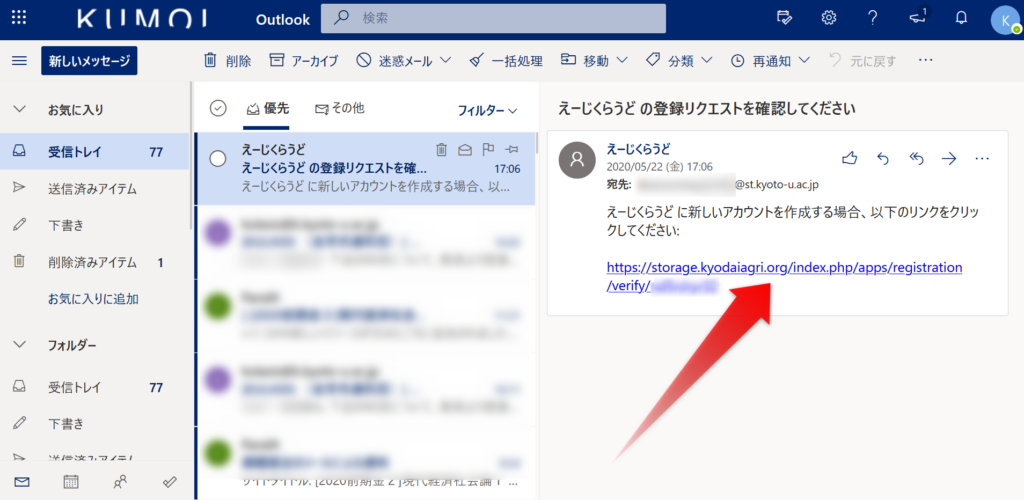Screen dimensions: 1024x500
Task: Click the help question mark icon
Action: [872, 18]
